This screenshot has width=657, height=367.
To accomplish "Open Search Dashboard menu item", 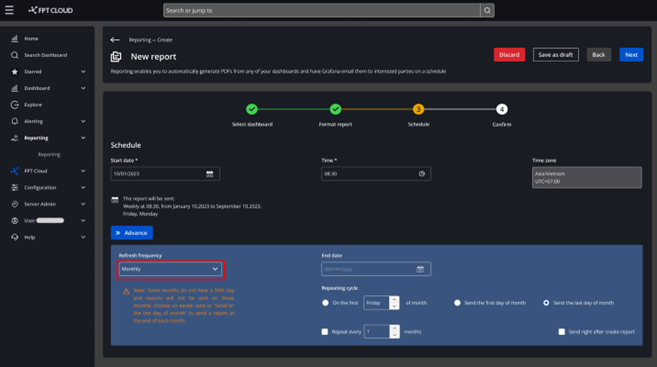I will coord(45,55).
